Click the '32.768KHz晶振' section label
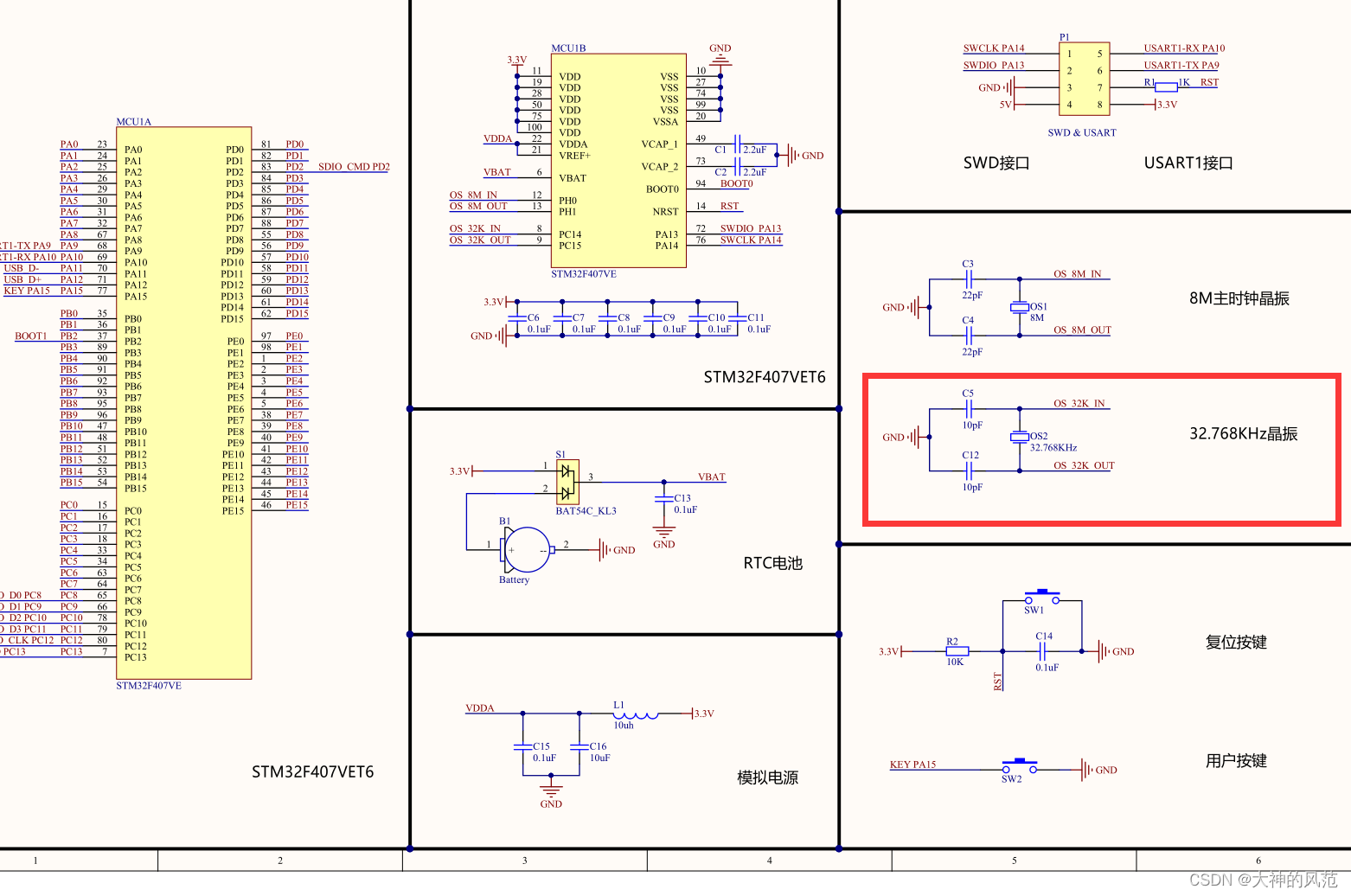Viewport: 1351px width, 896px height. tap(1244, 434)
